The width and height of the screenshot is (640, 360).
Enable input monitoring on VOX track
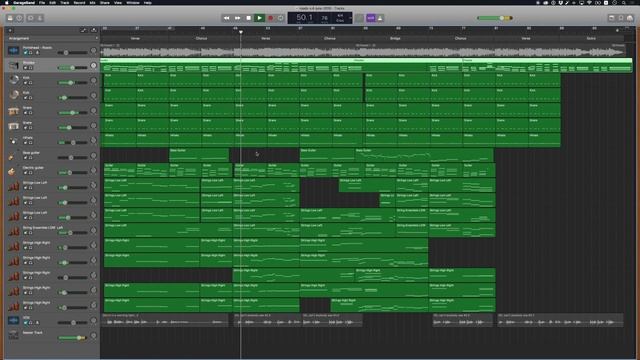coord(37,323)
